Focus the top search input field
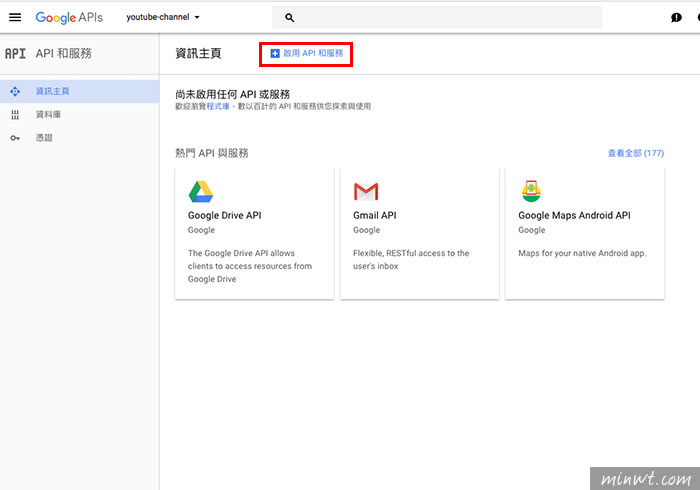Image resolution: width=700 pixels, height=490 pixels. click(437, 18)
